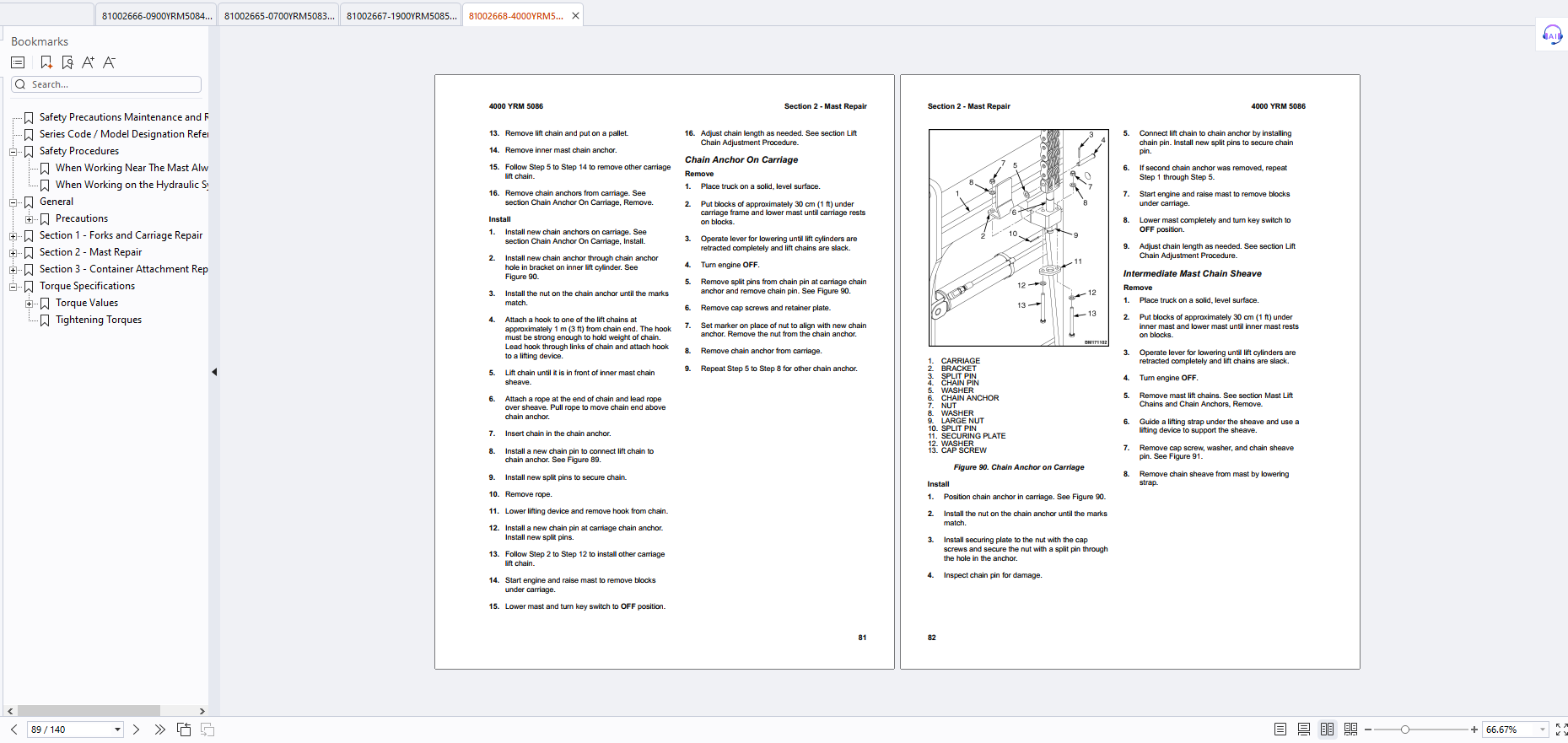Collapse the General bookmark node
1568x743 pixels.
click(13, 202)
